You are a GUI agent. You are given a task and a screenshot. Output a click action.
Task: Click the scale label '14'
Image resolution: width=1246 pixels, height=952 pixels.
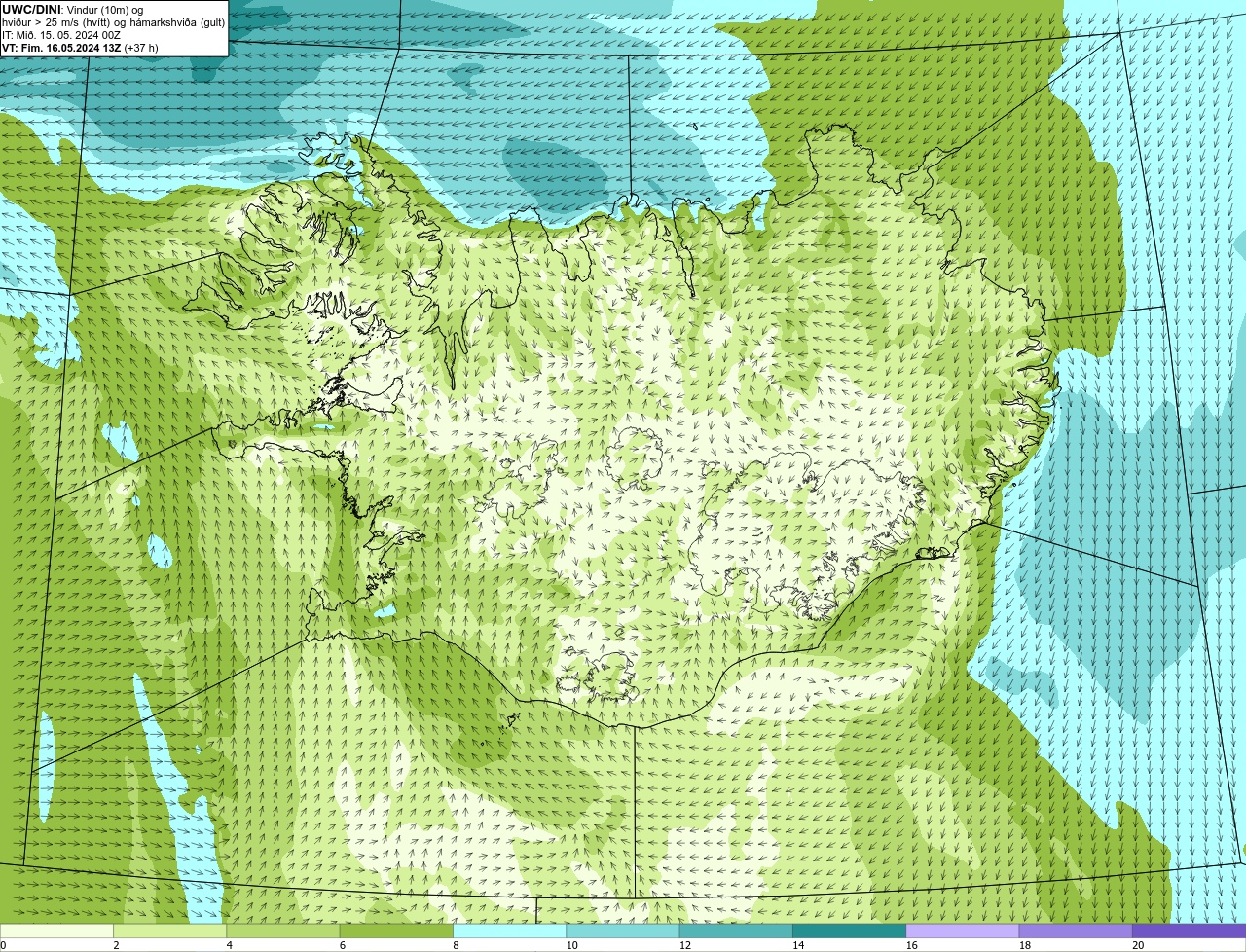pyautogui.click(x=798, y=945)
